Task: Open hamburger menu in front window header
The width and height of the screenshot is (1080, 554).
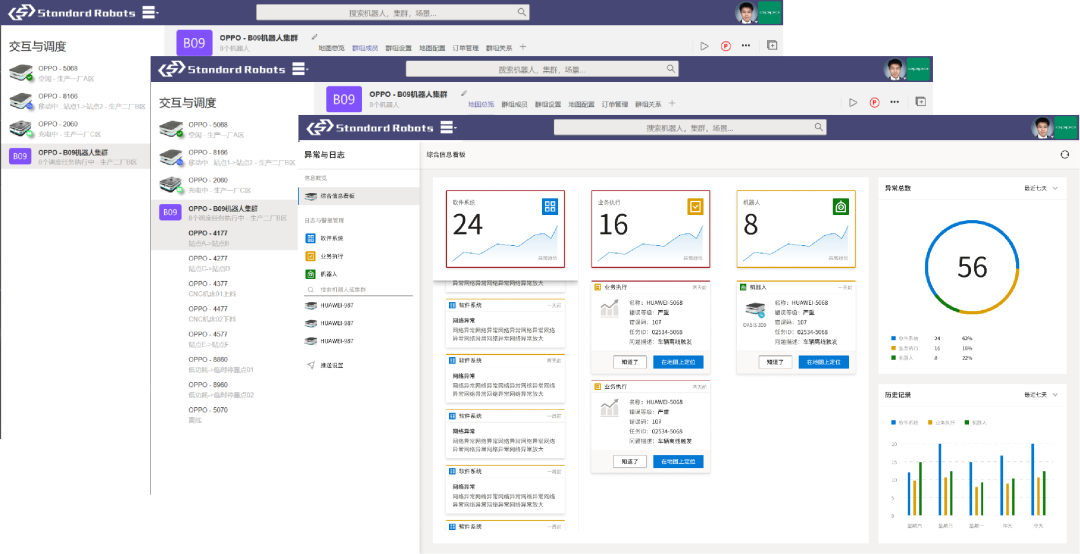Action: pos(447,127)
